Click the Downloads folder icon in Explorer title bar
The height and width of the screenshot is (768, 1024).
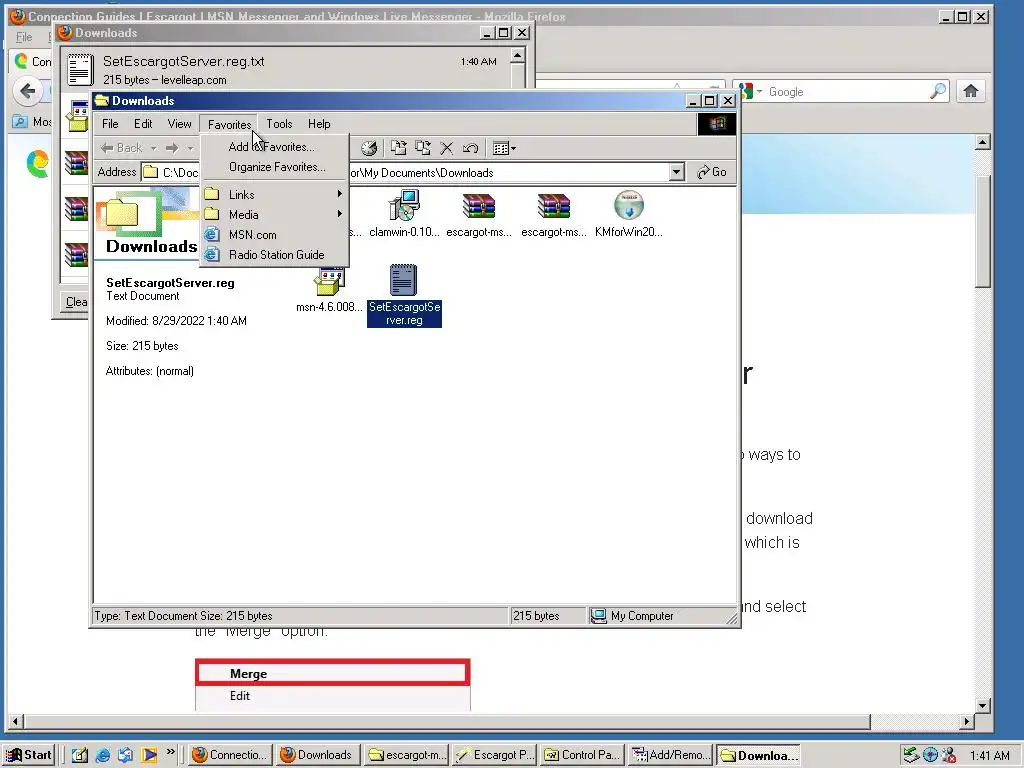point(101,101)
